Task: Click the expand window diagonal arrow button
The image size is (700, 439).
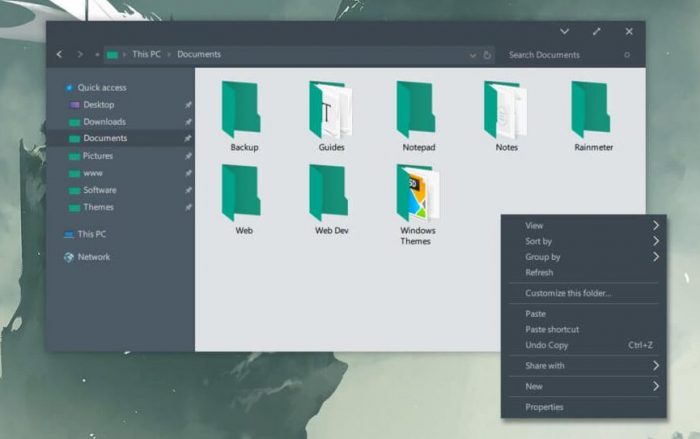Action: point(596,31)
